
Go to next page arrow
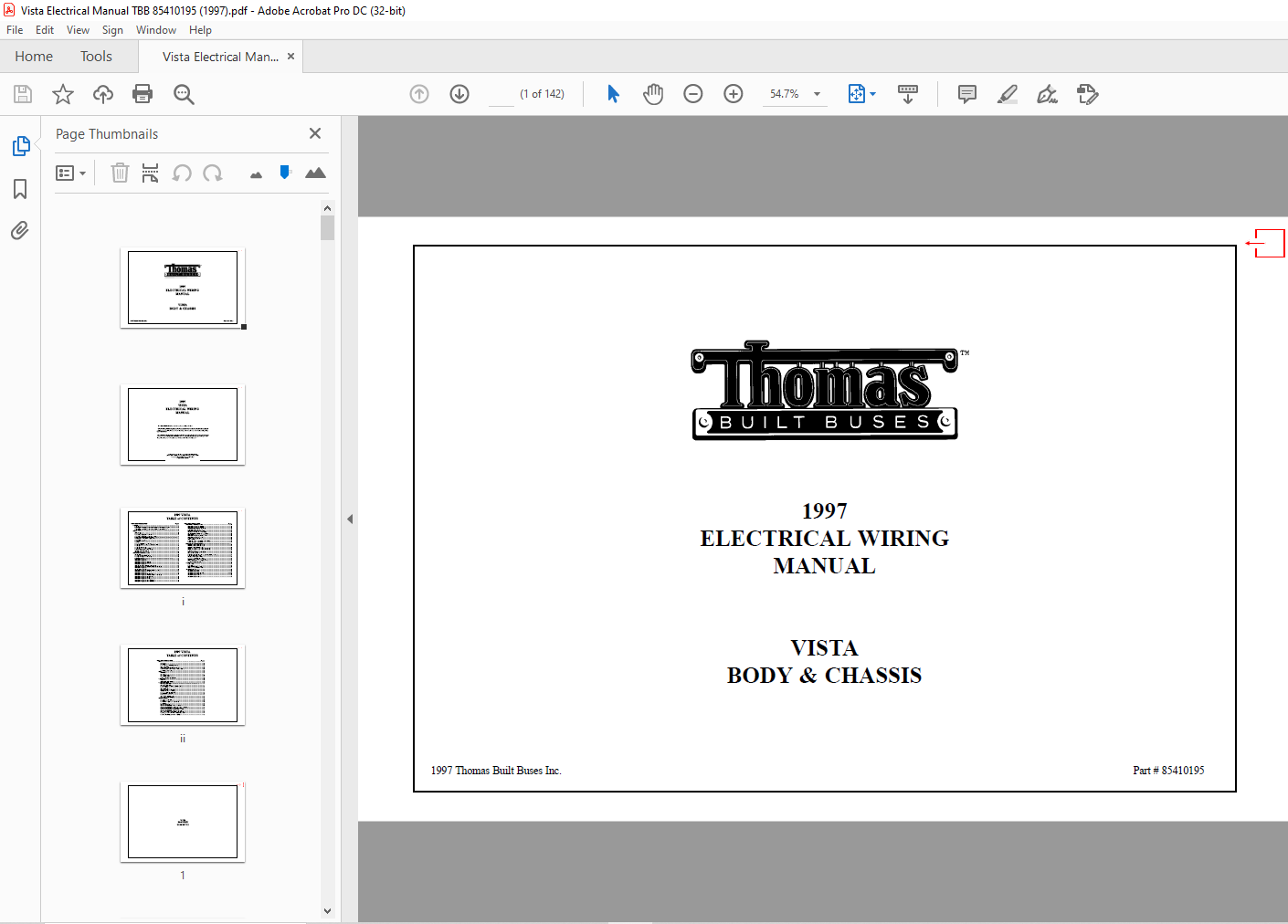coord(459,94)
